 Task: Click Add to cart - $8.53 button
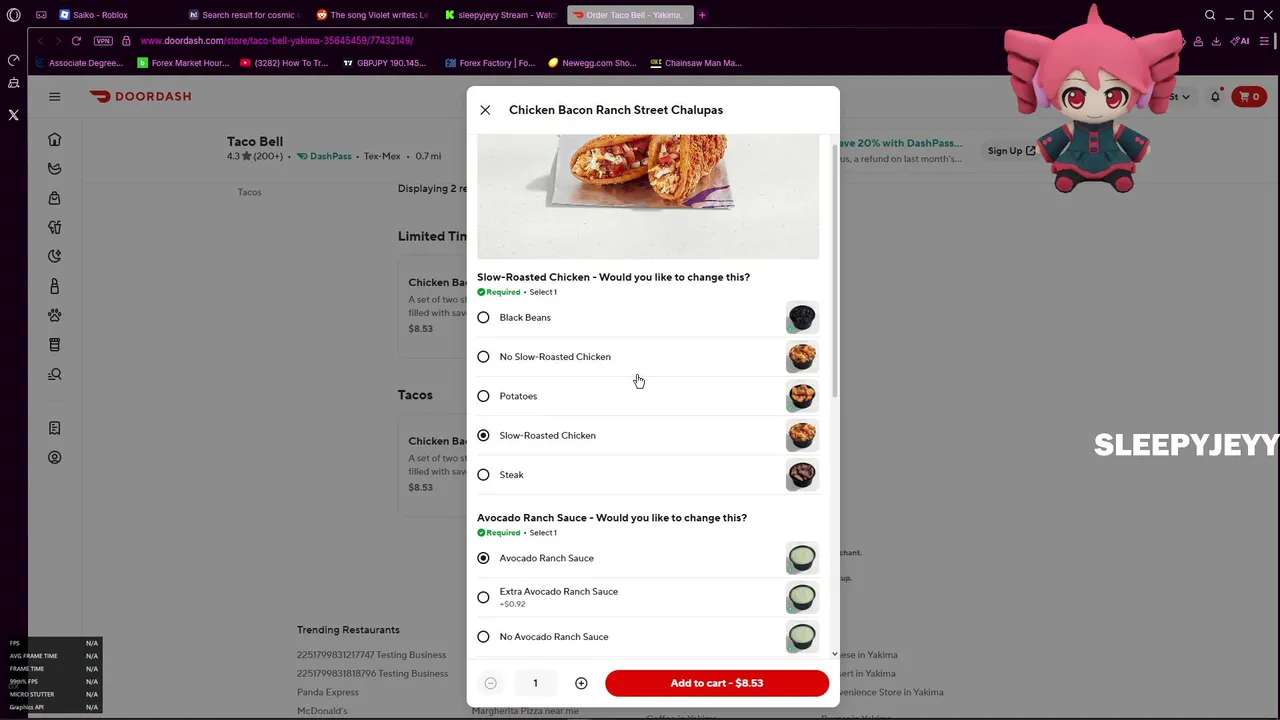point(717,683)
